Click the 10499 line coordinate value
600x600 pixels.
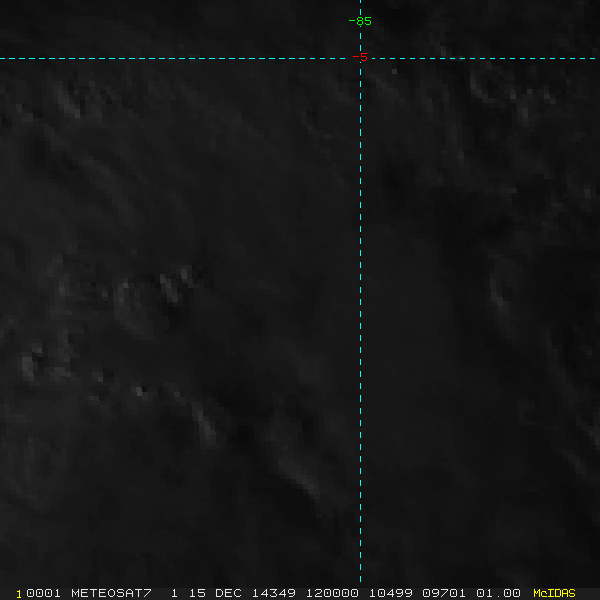point(385,593)
